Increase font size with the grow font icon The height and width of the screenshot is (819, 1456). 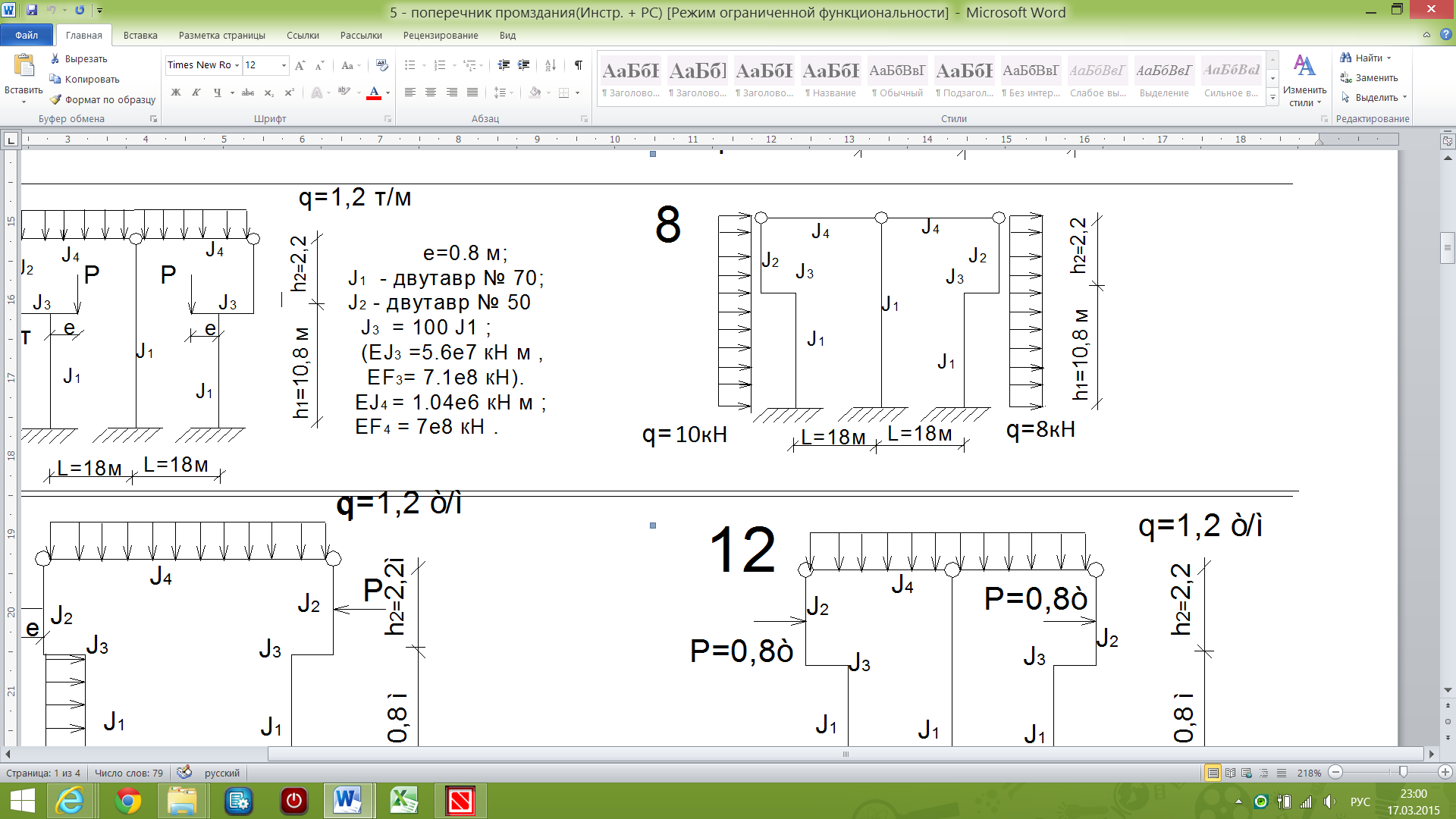coord(300,65)
